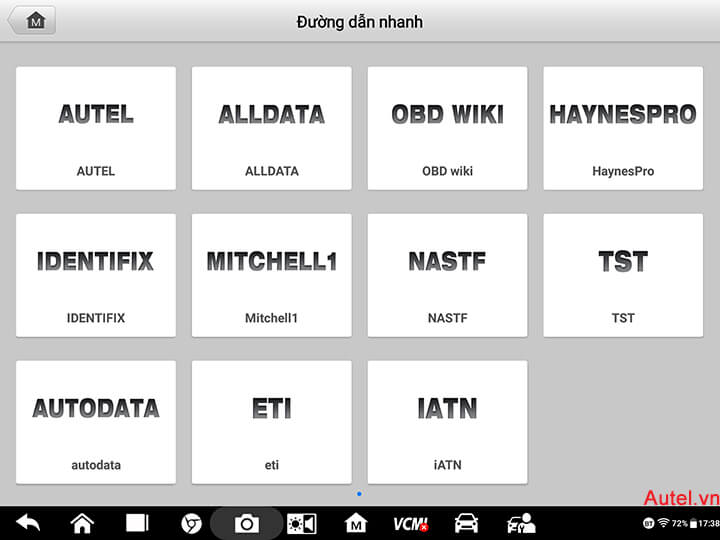Tap the blue page indicator dot
This screenshot has width=720, height=540.
[x=359, y=494]
